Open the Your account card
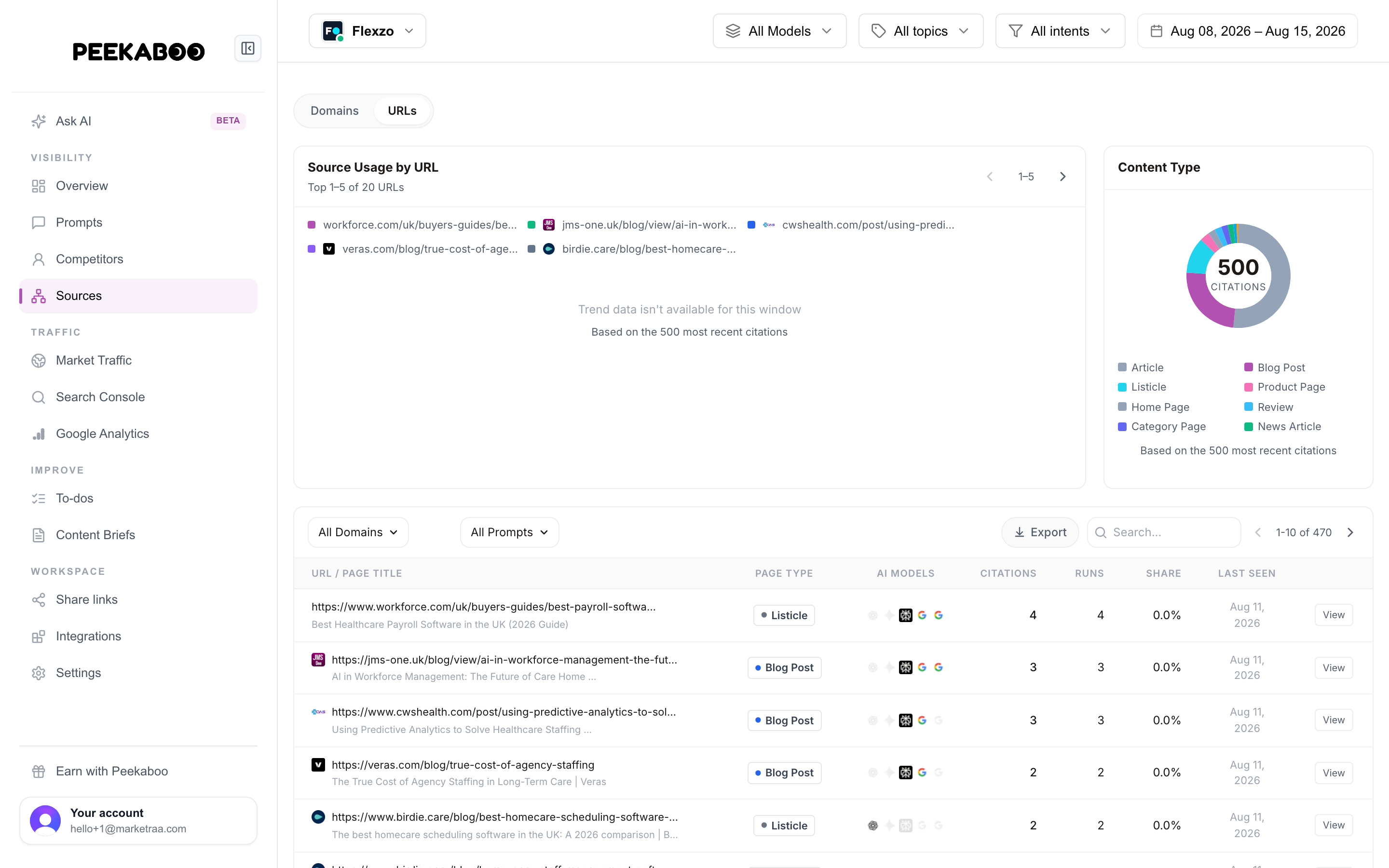The height and width of the screenshot is (868, 1389). click(x=138, y=821)
